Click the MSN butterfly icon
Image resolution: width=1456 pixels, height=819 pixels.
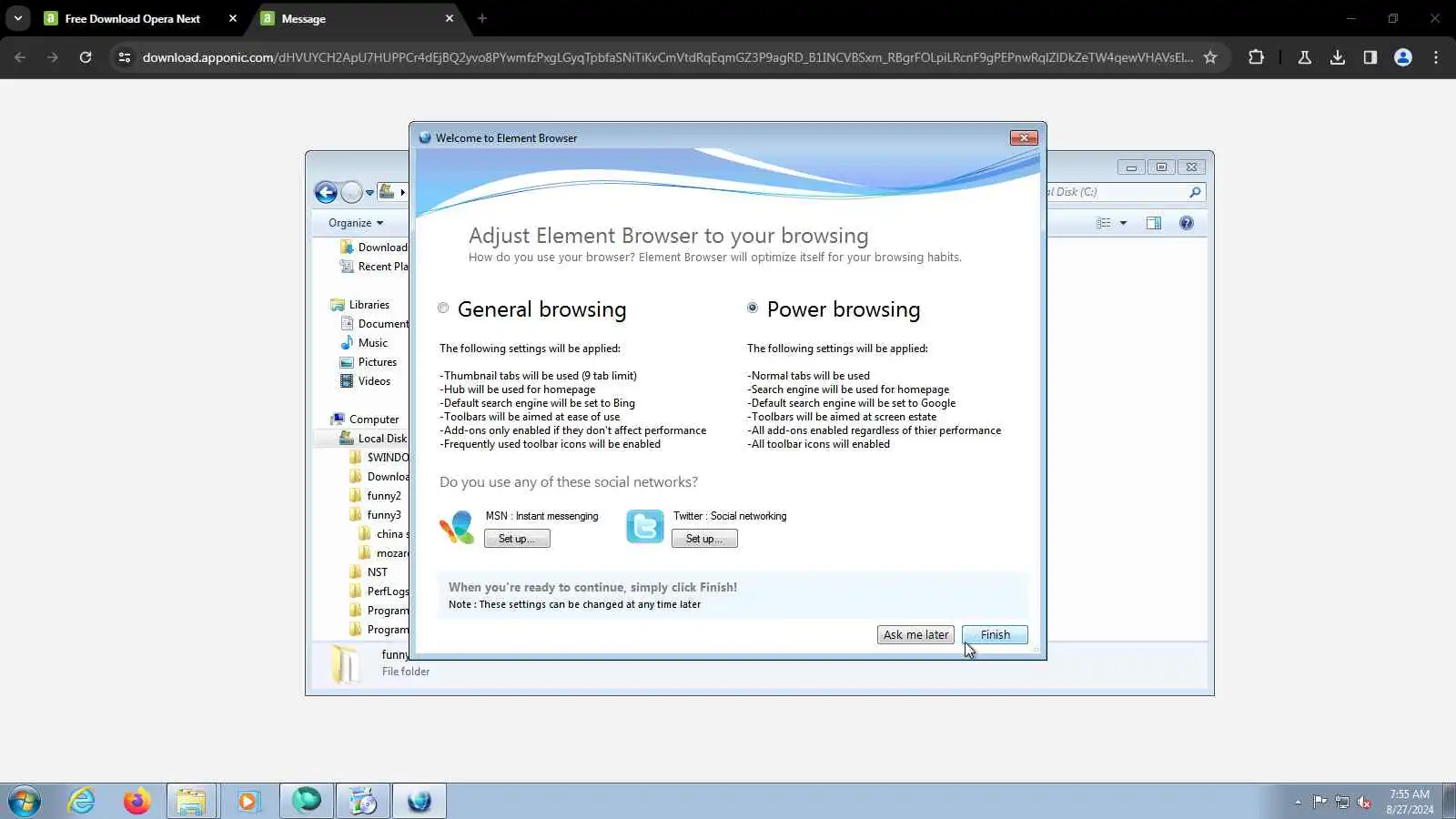(x=457, y=527)
